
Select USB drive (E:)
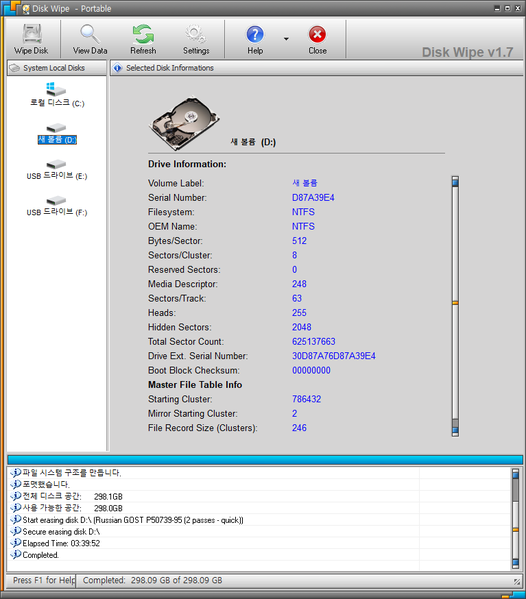tap(57, 170)
